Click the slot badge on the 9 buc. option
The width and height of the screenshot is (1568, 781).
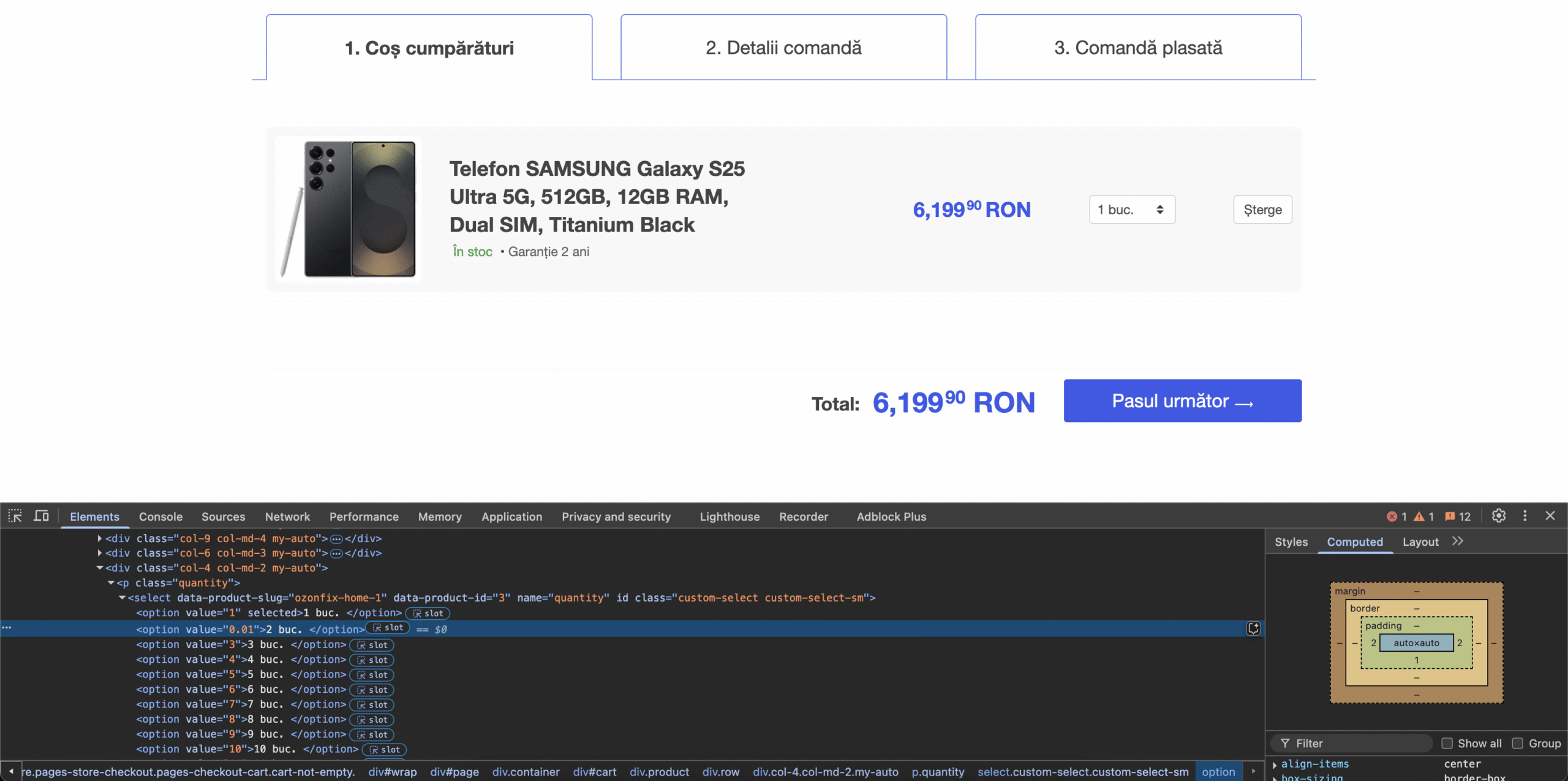[372, 735]
